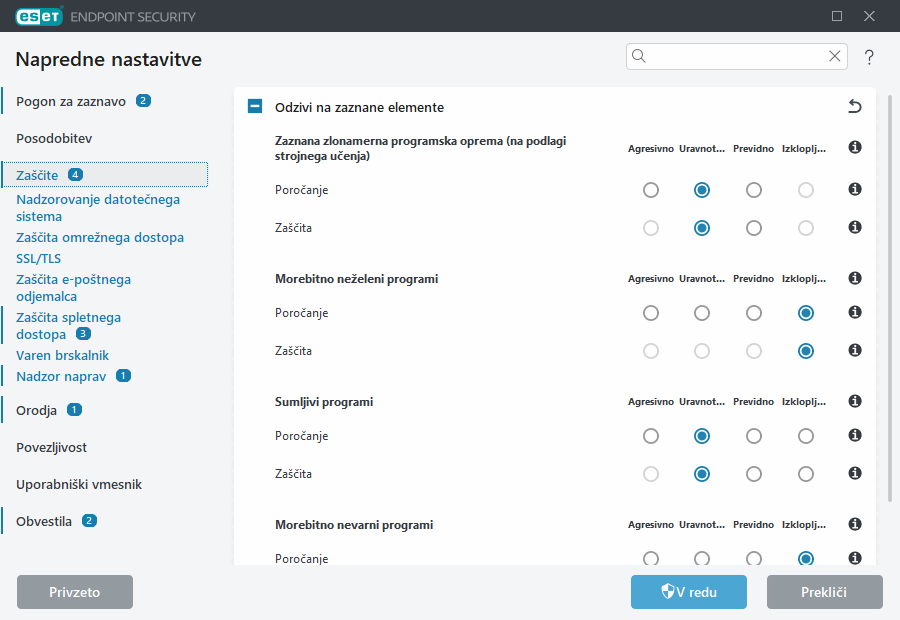This screenshot has height=620, width=900.
Task: Click the question mark help icon
Action: tap(869, 57)
